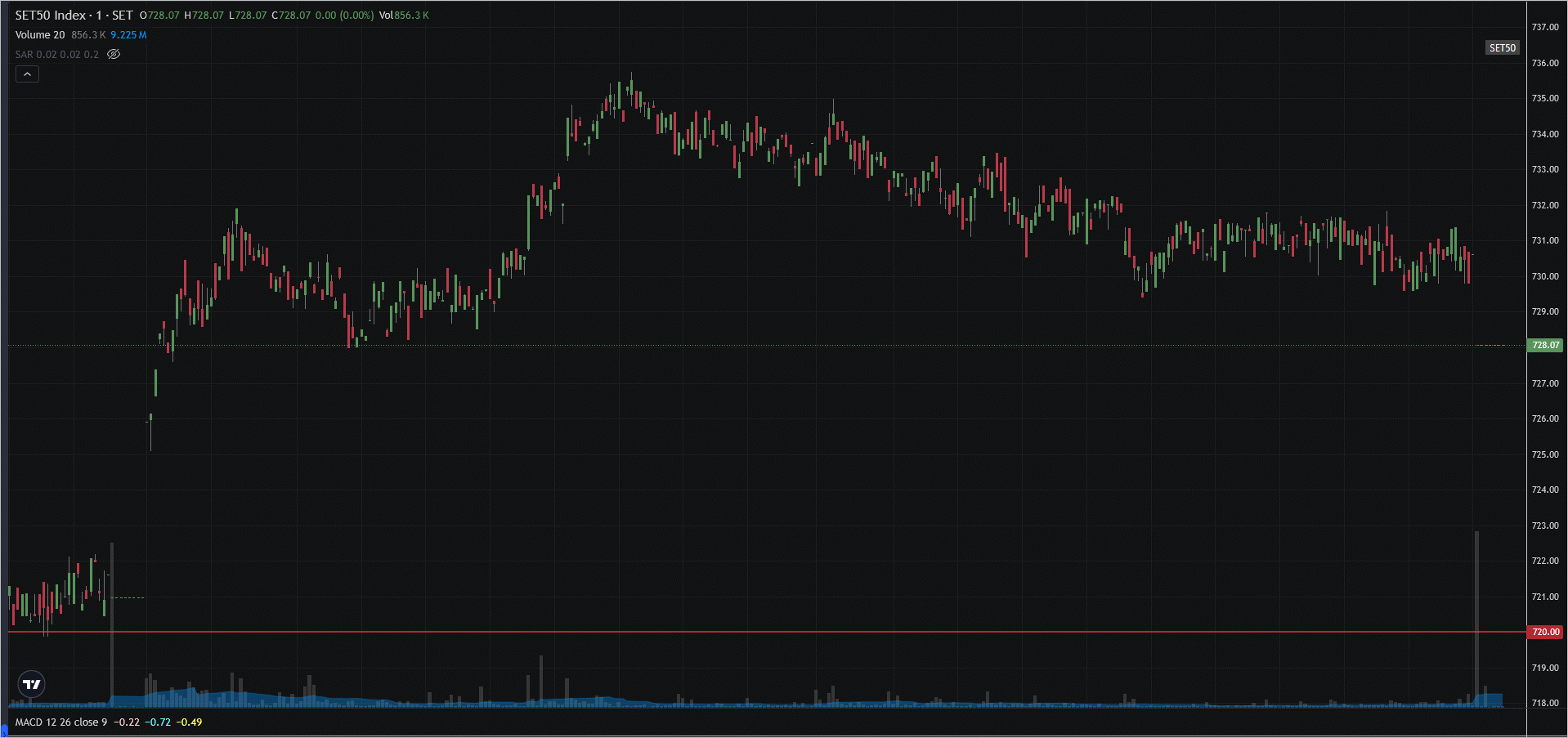
Task: Click the 733.00 price scale label
Action: [1545, 169]
